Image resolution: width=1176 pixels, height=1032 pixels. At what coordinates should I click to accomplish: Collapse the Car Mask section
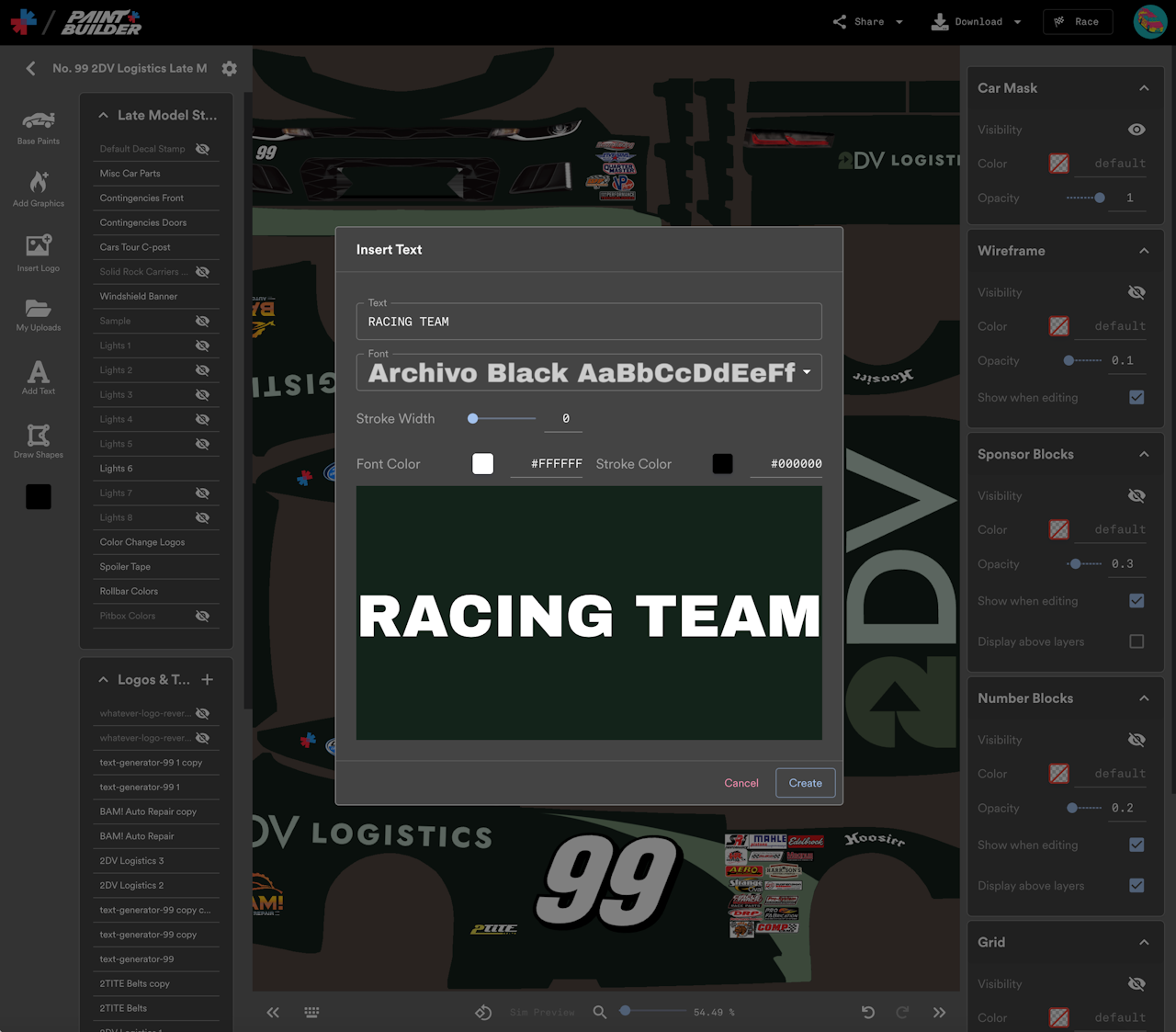click(1144, 88)
